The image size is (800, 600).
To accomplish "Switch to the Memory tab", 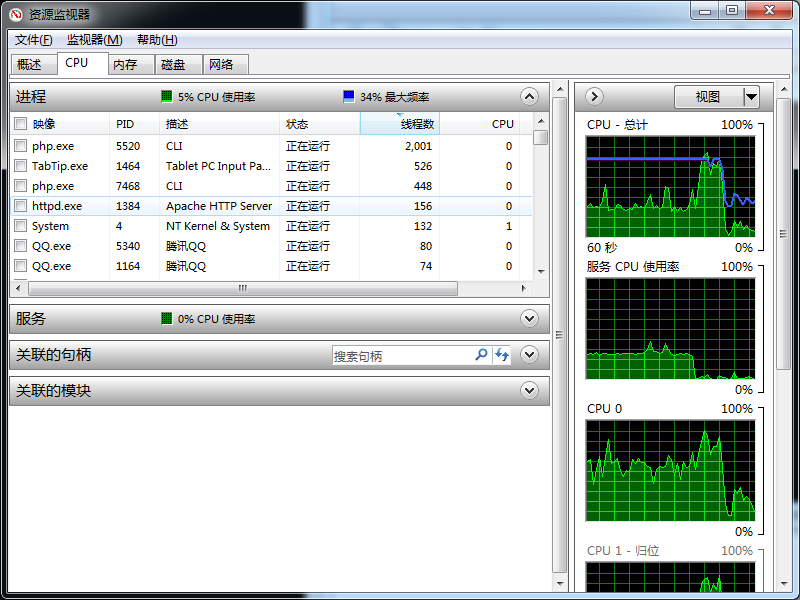I will 125,64.
